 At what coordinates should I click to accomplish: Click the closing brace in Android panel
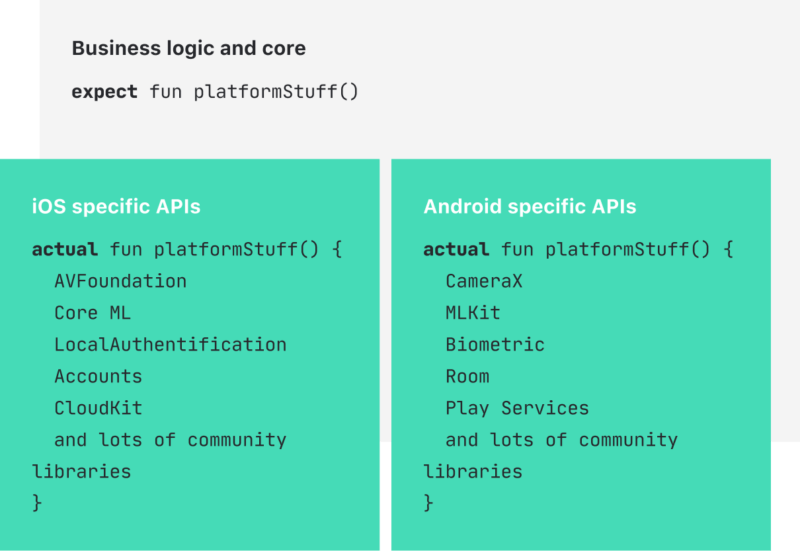coord(428,503)
